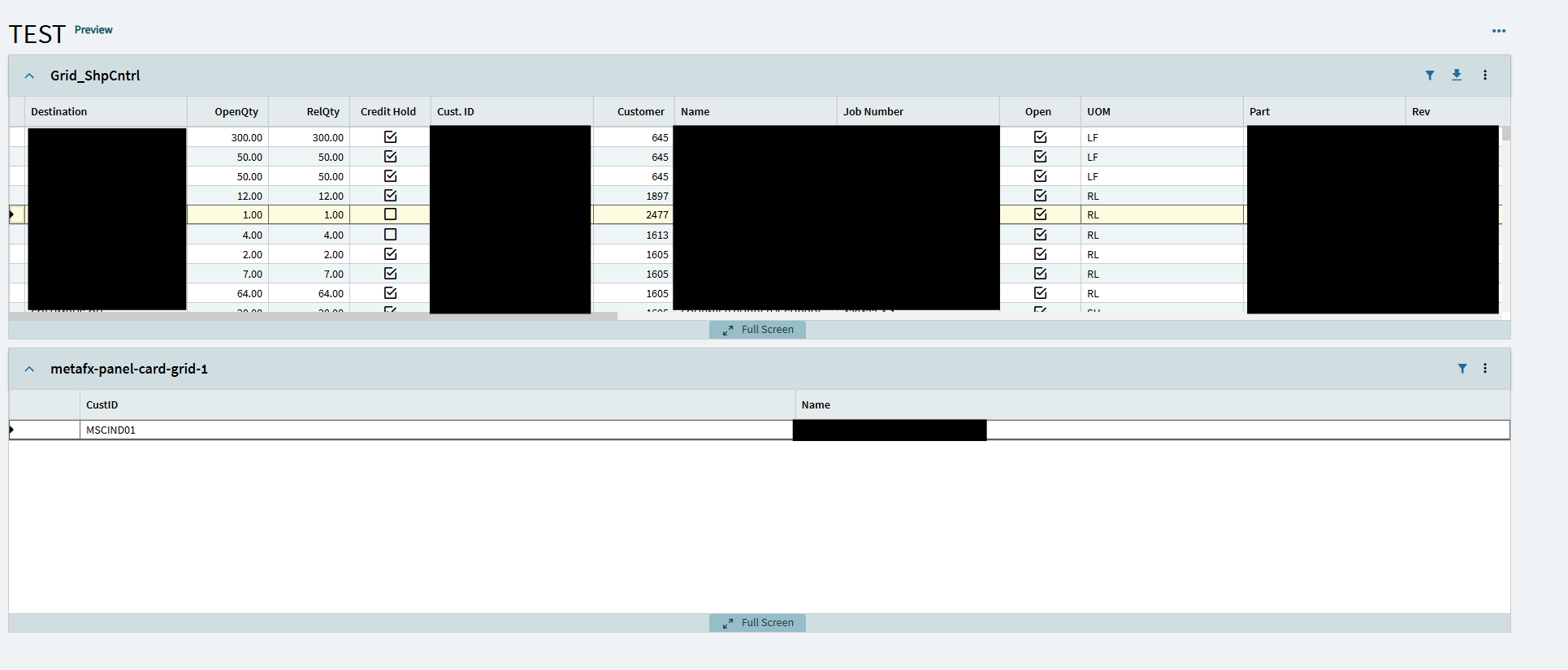Open the metafx-panel-card-grid-1 options kebab menu
The height and width of the screenshot is (670, 1568).
[1485, 369]
